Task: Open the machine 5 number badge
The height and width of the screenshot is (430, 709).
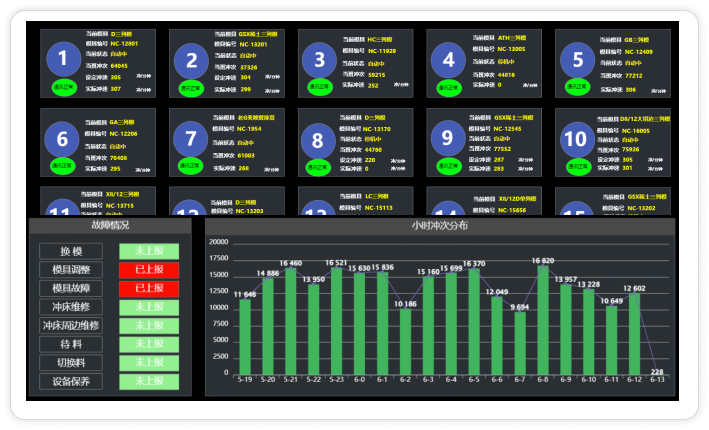Action: click(x=577, y=59)
